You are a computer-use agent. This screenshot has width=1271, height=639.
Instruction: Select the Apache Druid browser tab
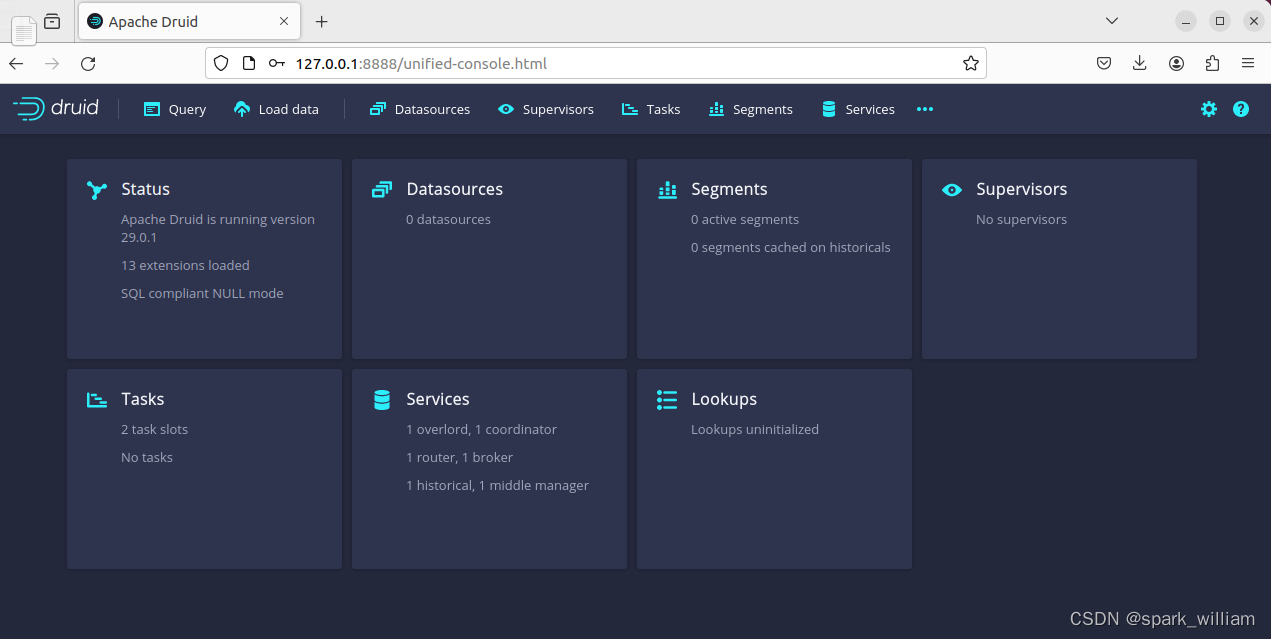[x=189, y=21]
